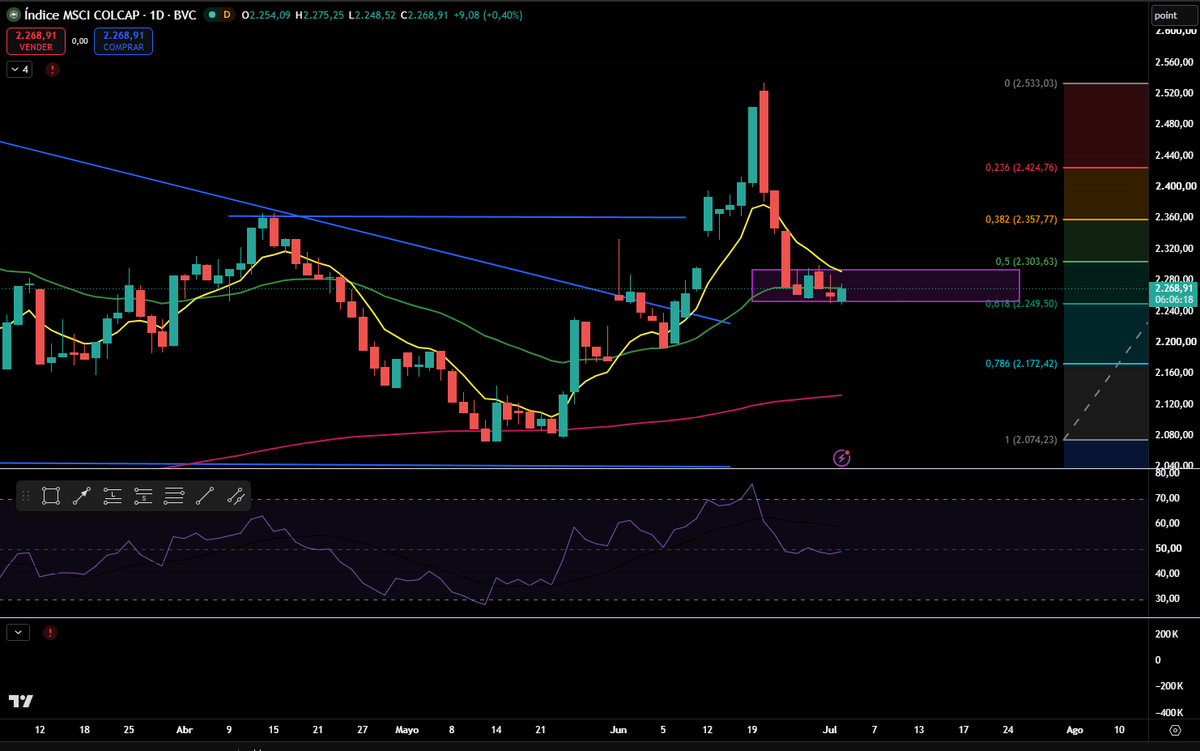Select the purple rectangle zone drawing
The height and width of the screenshot is (751, 1200).
(885, 285)
